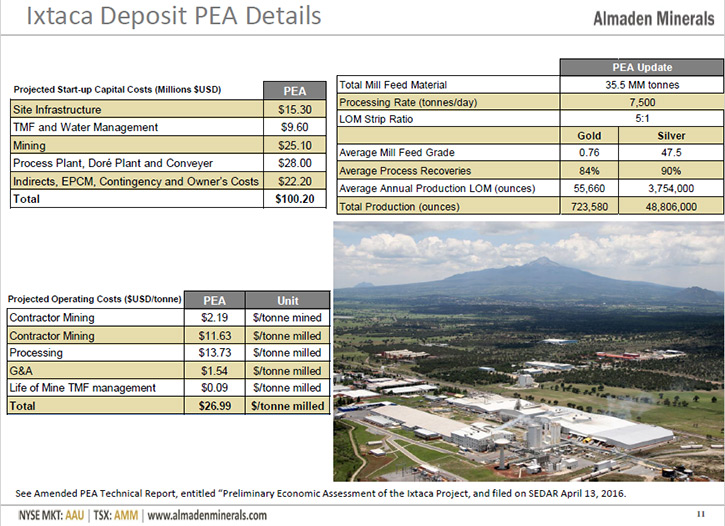725x526 pixels.
Task: Select 'Average Annual Production LOM (ounces)' label
Action: coord(437,189)
